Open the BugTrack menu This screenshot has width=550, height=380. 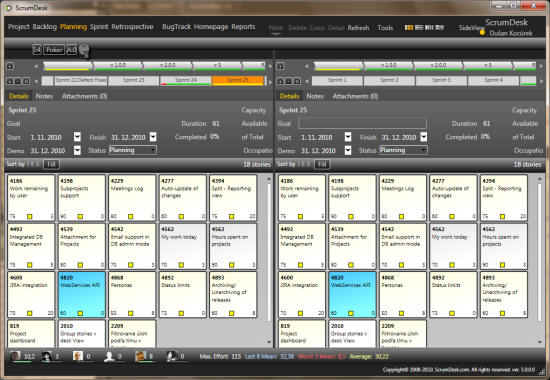[176, 27]
